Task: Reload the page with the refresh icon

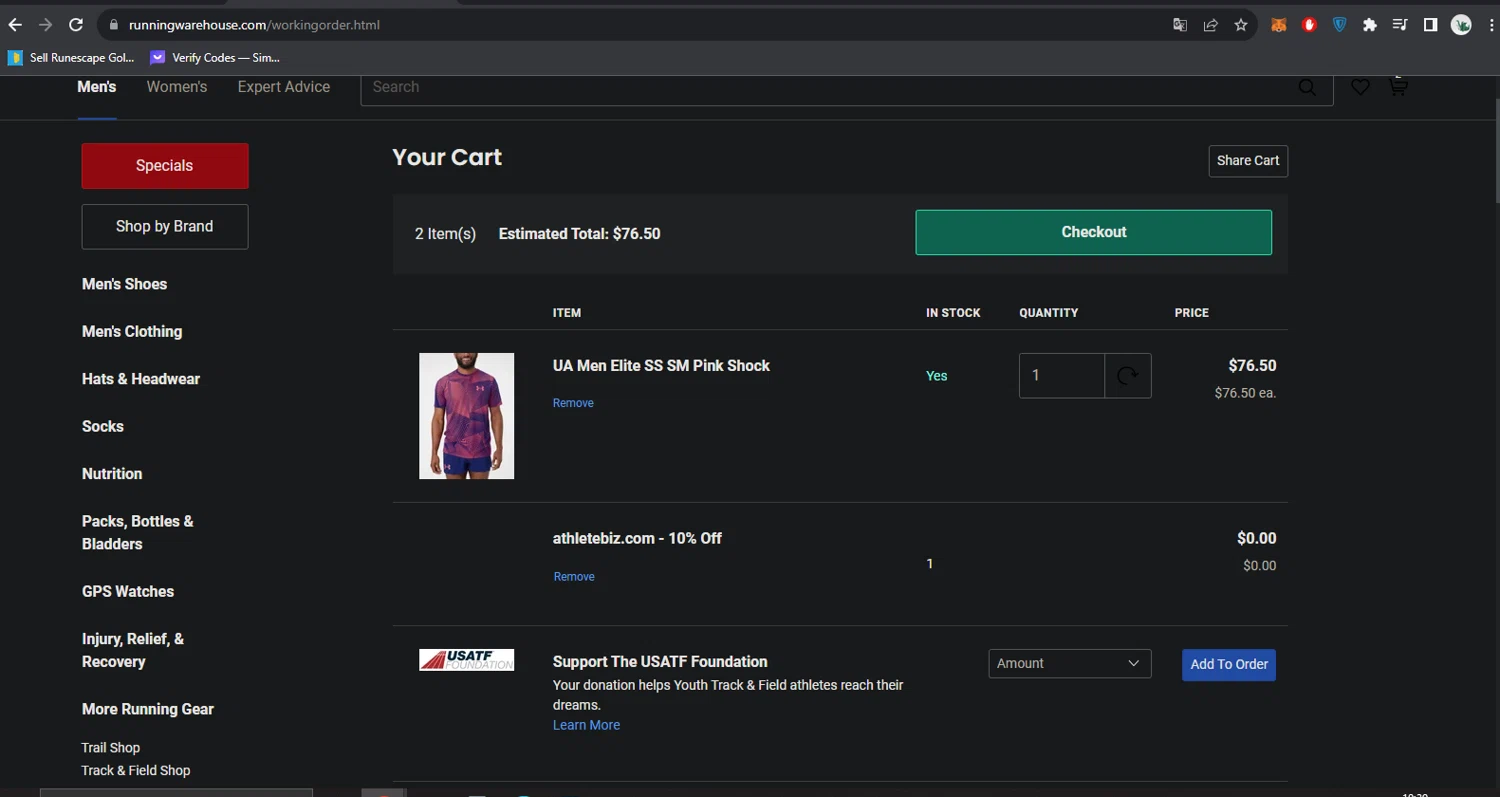Action: tap(76, 25)
